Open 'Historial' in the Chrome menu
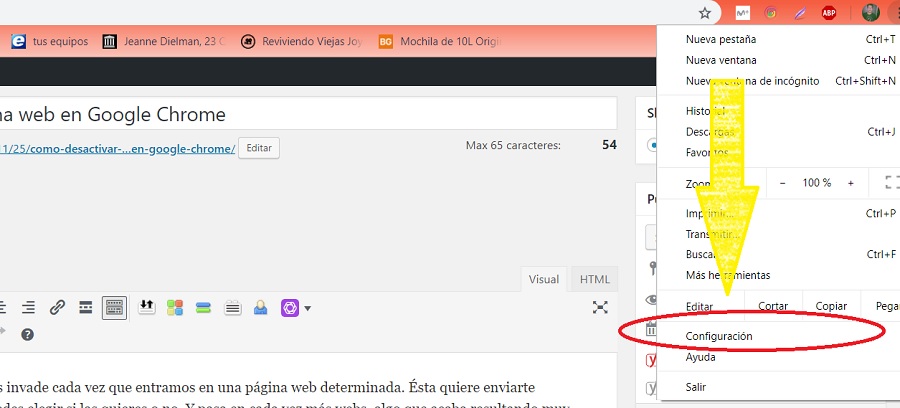The height and width of the screenshot is (408, 900). pyautogui.click(x=779, y=111)
